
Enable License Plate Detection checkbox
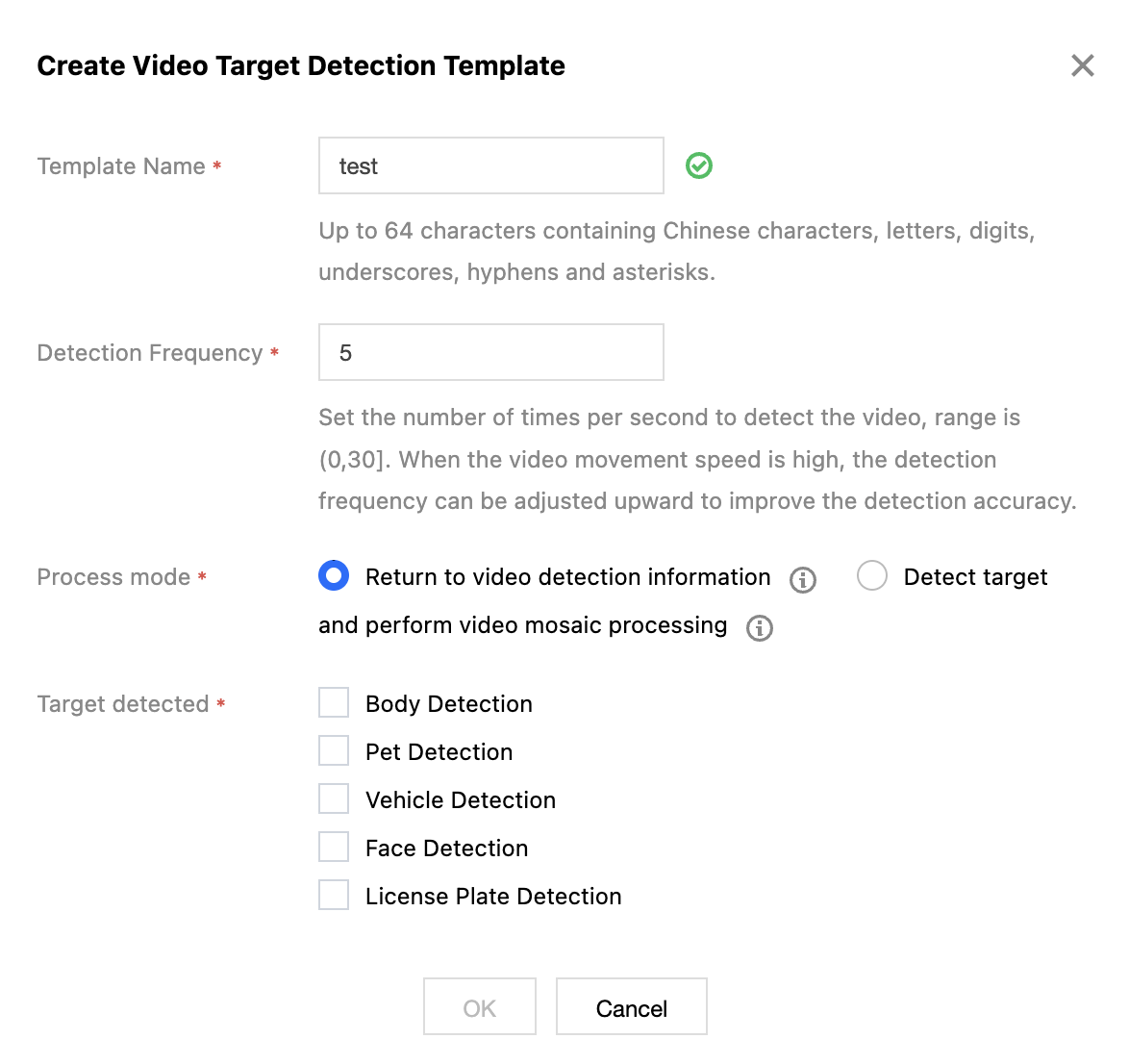(x=334, y=896)
